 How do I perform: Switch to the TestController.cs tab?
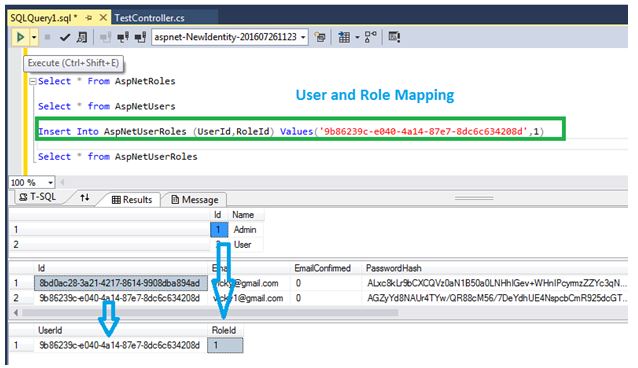[149, 18]
